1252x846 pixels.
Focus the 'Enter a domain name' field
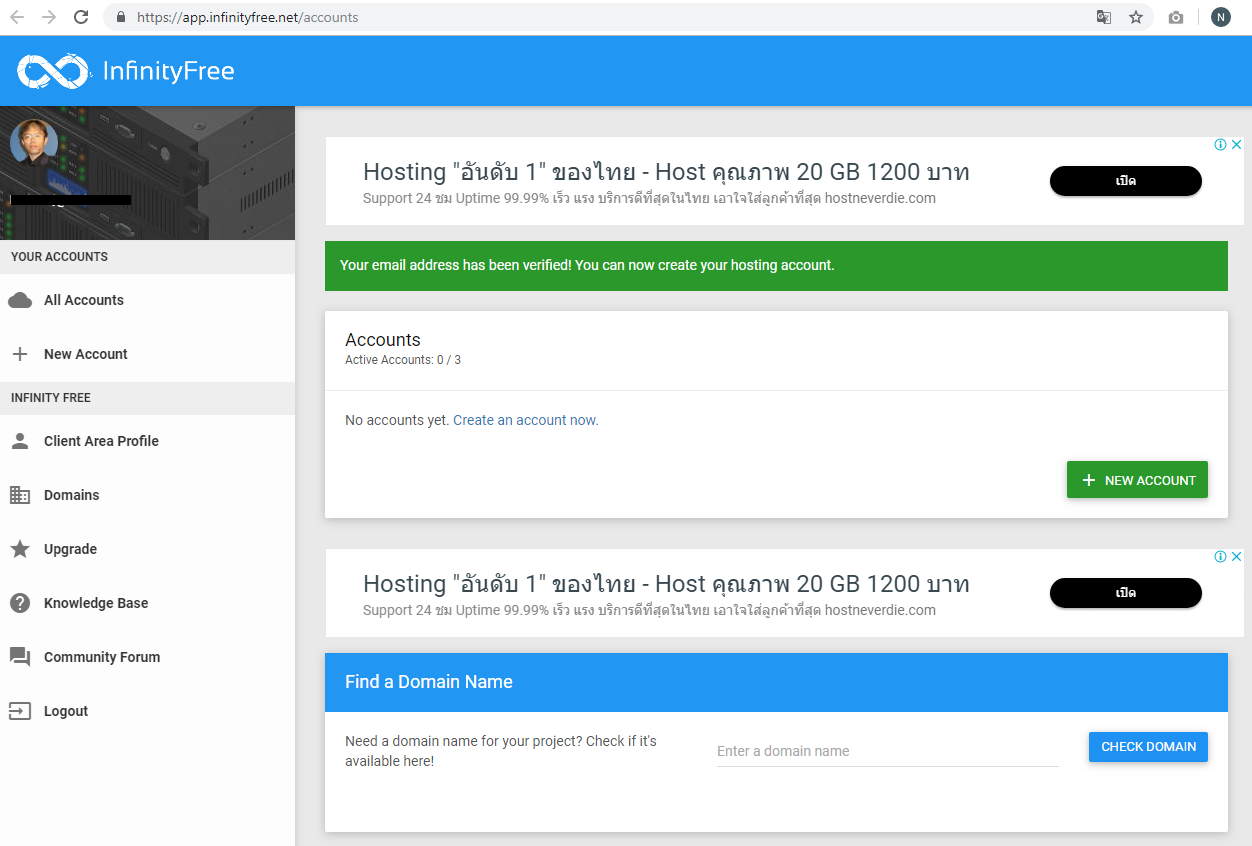pyautogui.click(x=887, y=751)
